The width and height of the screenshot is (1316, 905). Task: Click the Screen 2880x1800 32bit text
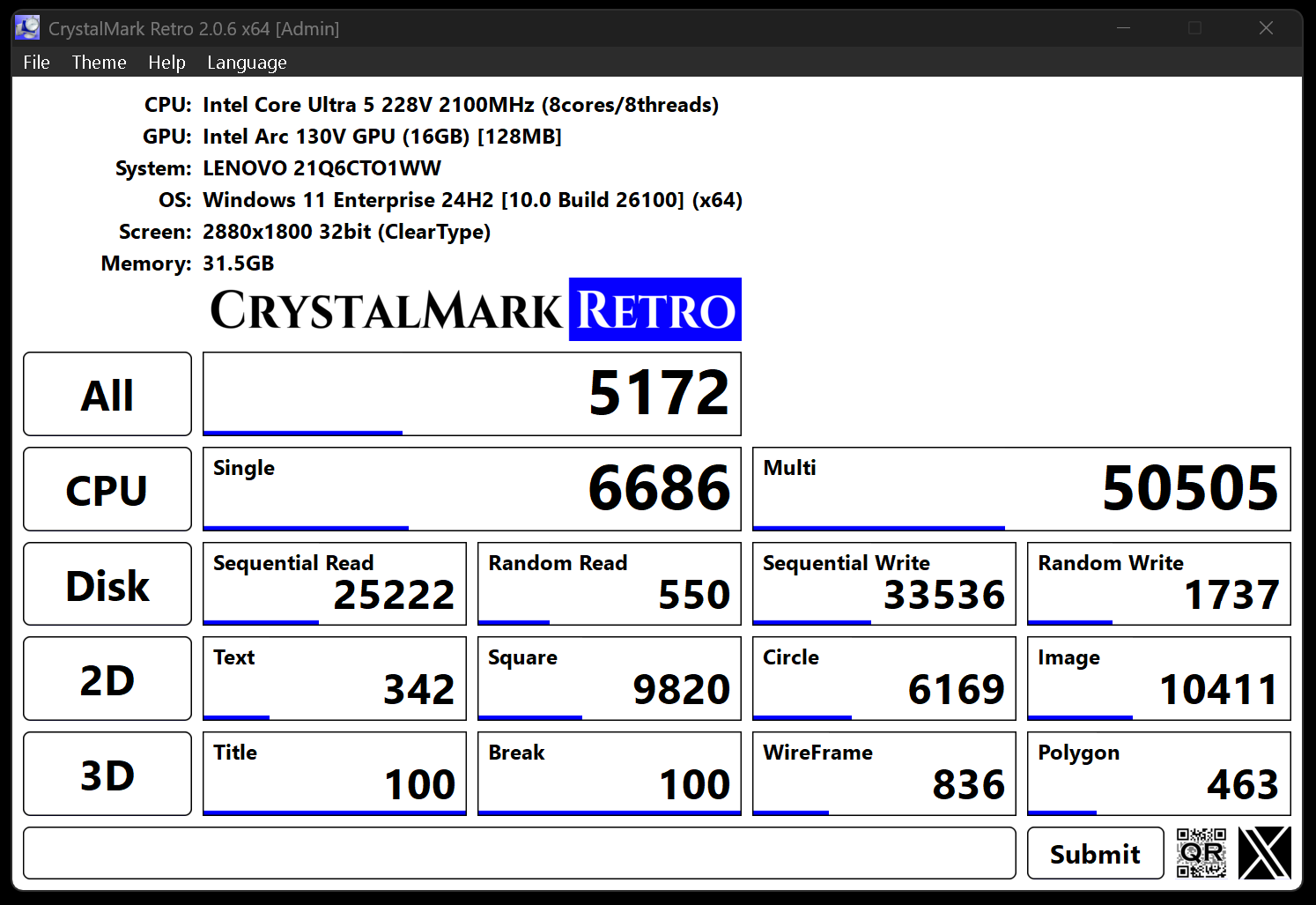point(346,232)
